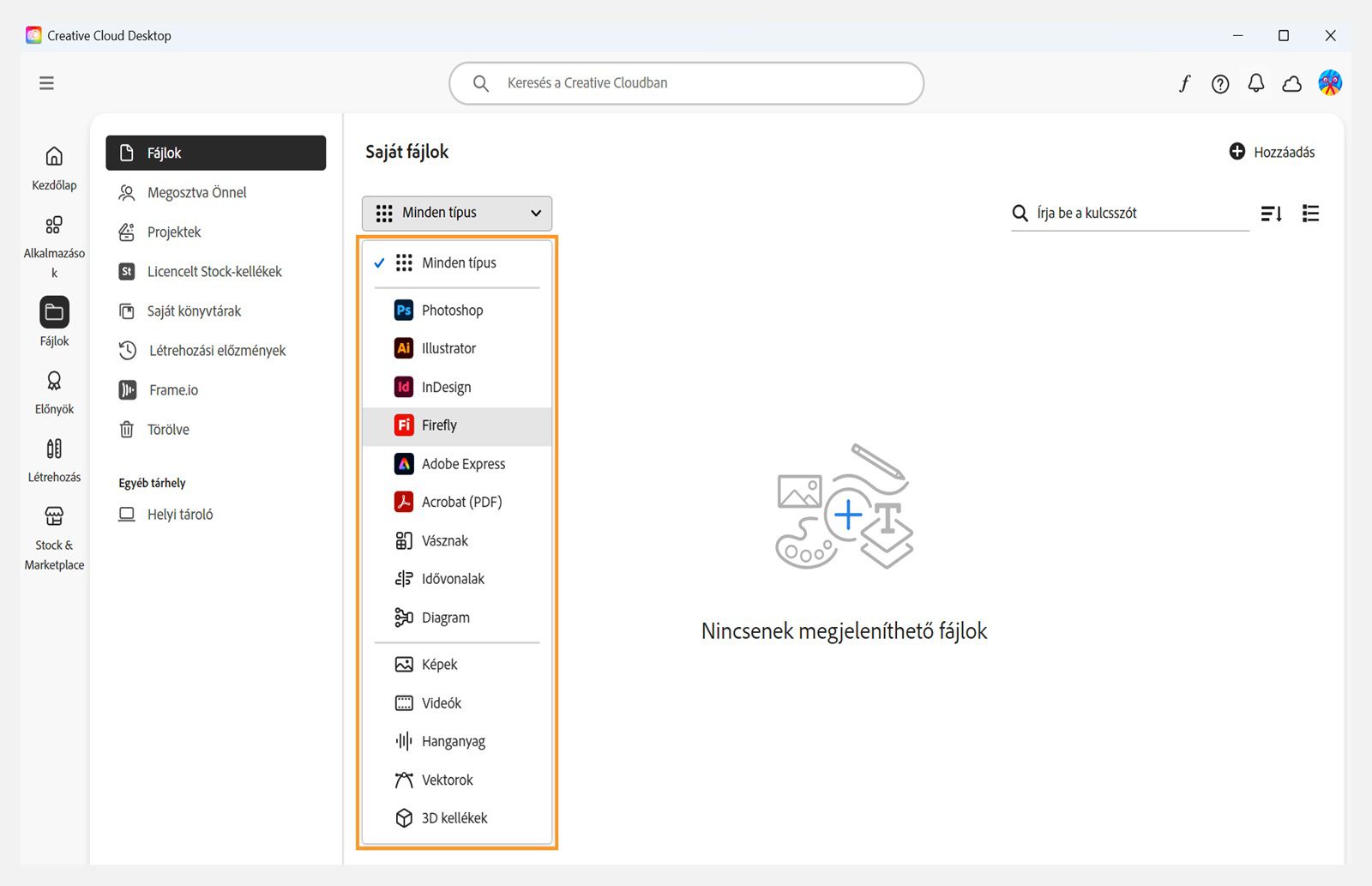Open the help question mark icon
Viewport: 1372px width, 886px height.
1220,83
